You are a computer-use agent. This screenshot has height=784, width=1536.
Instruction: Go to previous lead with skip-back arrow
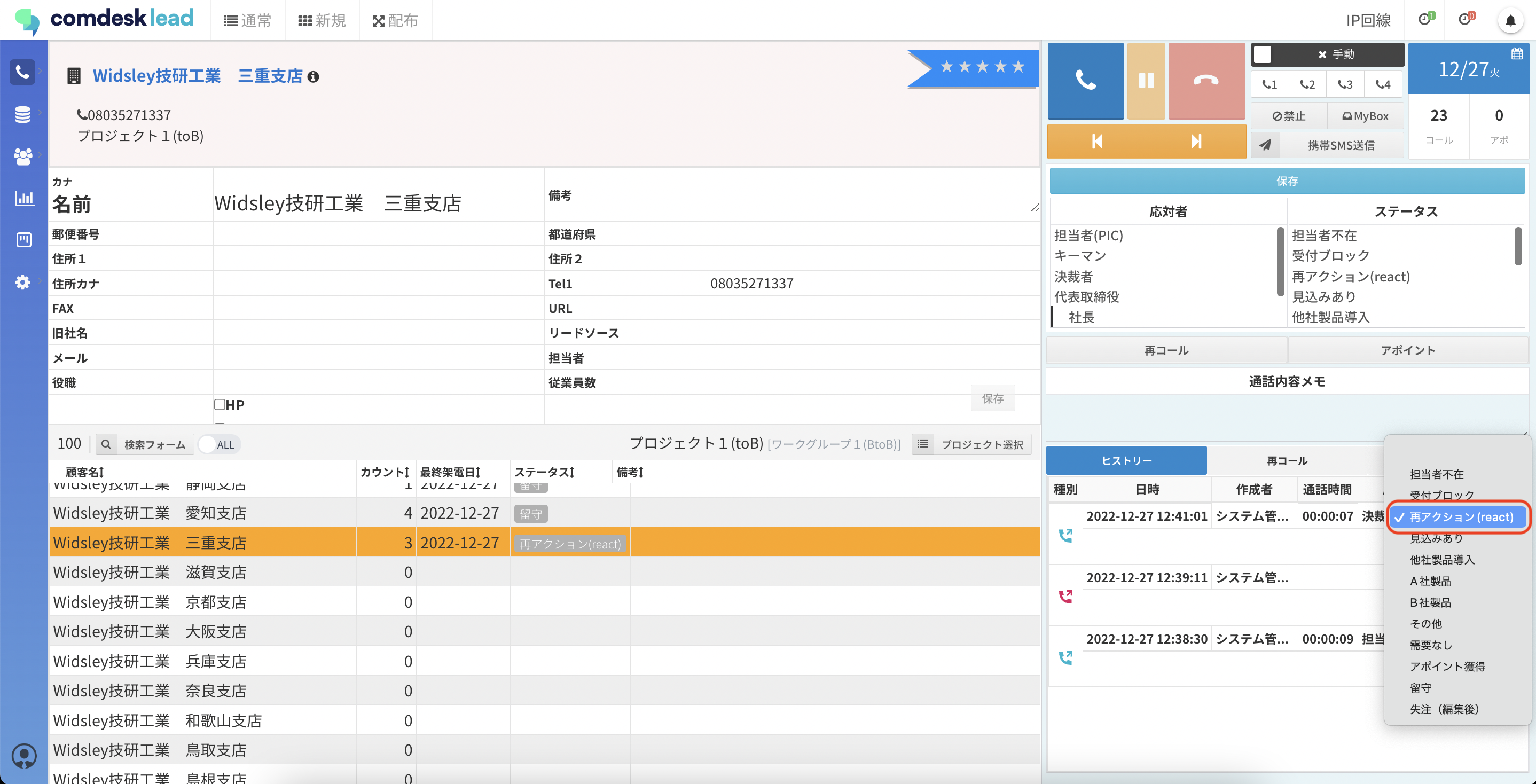pos(1096,142)
